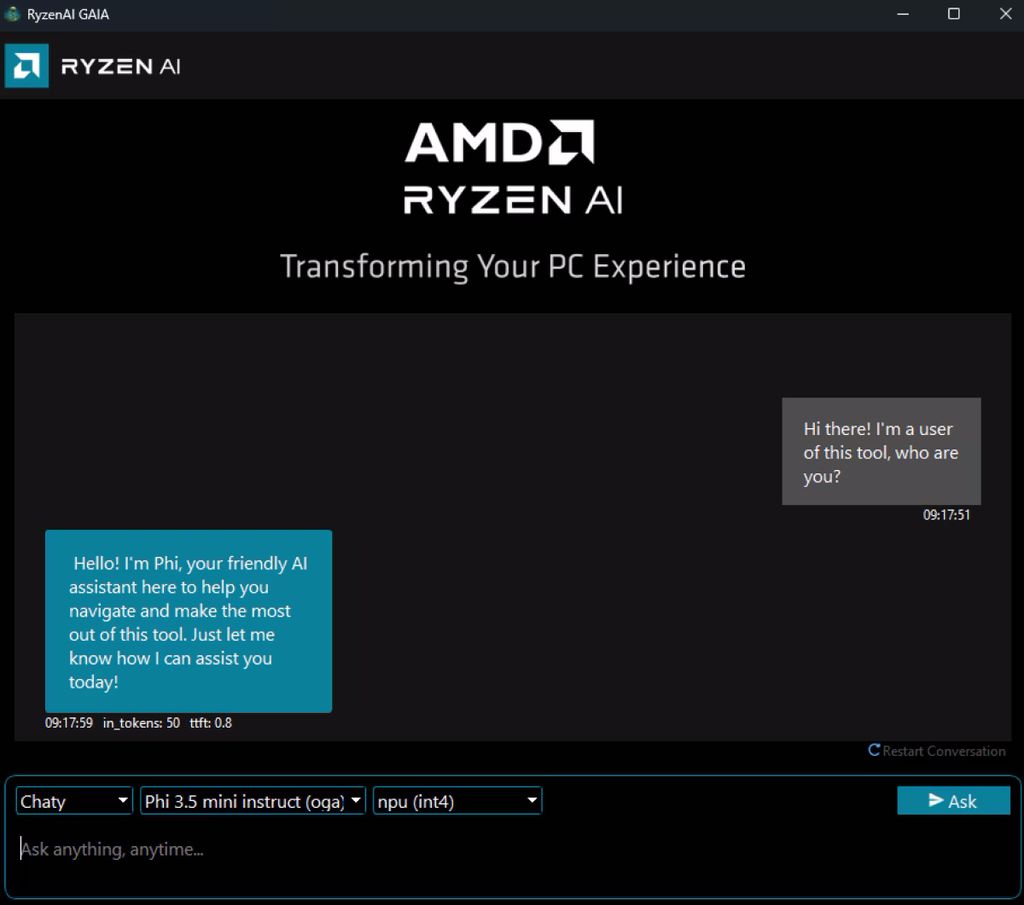The image size is (1024, 905).
Task: Click the in_tokens: 50 stat label
Action: pyautogui.click(x=141, y=722)
